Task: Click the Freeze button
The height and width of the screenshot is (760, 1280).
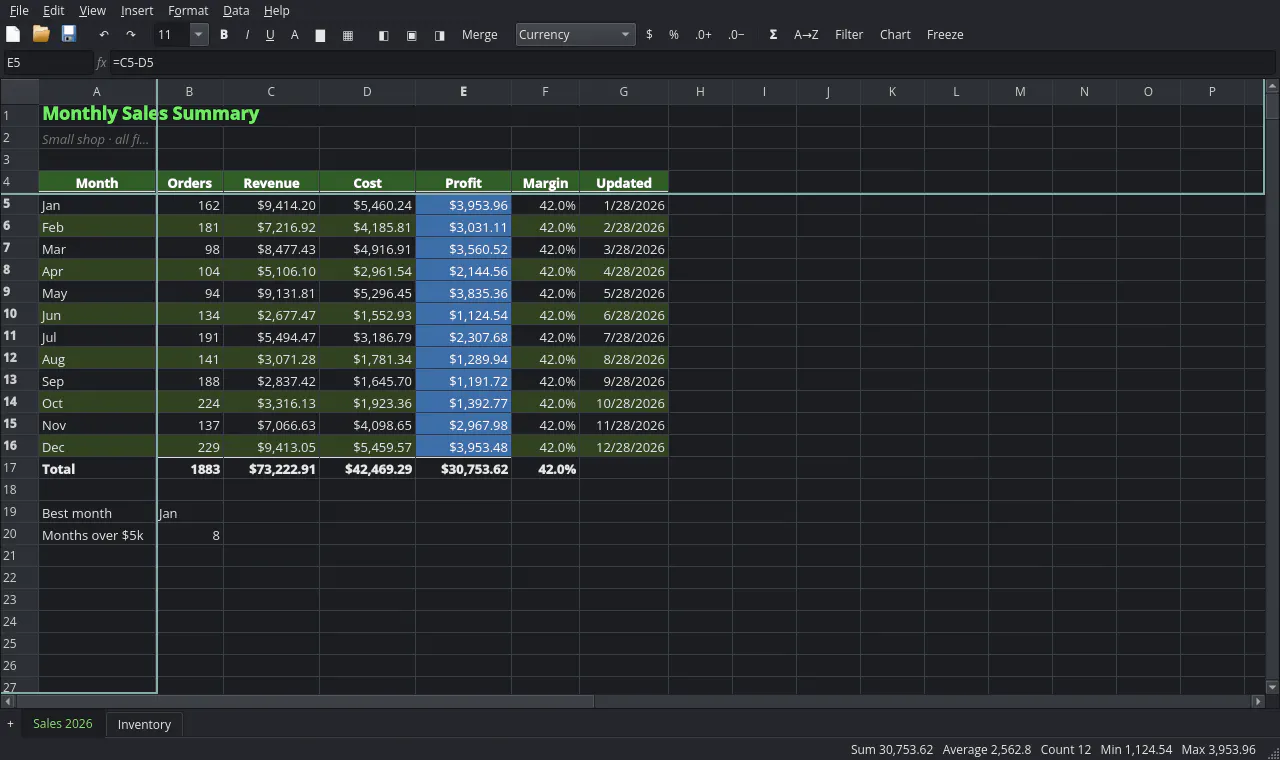Action: coord(945,34)
